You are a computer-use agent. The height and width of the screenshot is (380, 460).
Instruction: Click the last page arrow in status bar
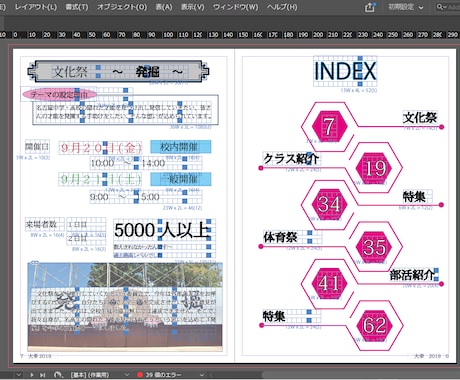(43, 375)
